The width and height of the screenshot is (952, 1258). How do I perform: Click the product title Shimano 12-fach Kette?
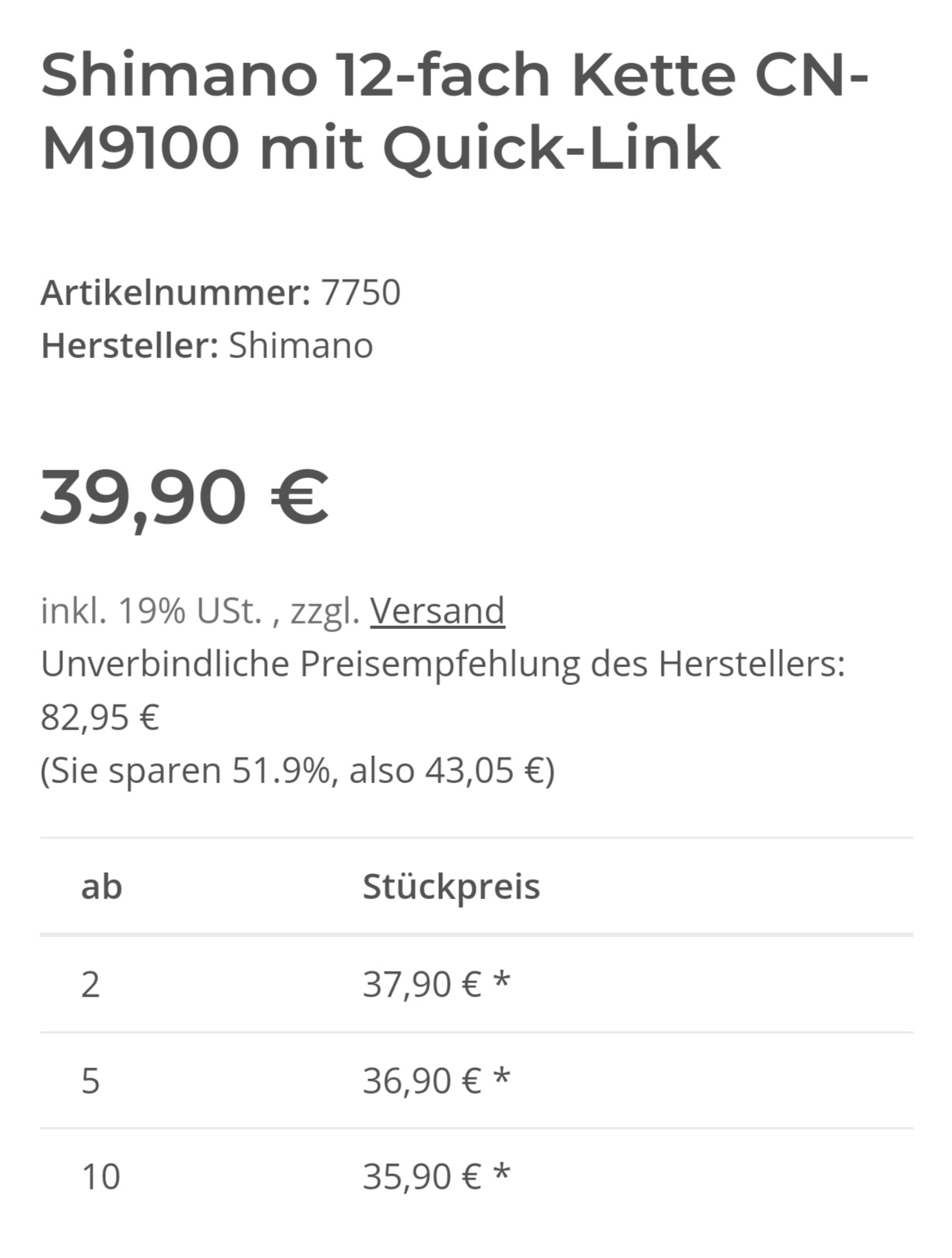tap(455, 111)
